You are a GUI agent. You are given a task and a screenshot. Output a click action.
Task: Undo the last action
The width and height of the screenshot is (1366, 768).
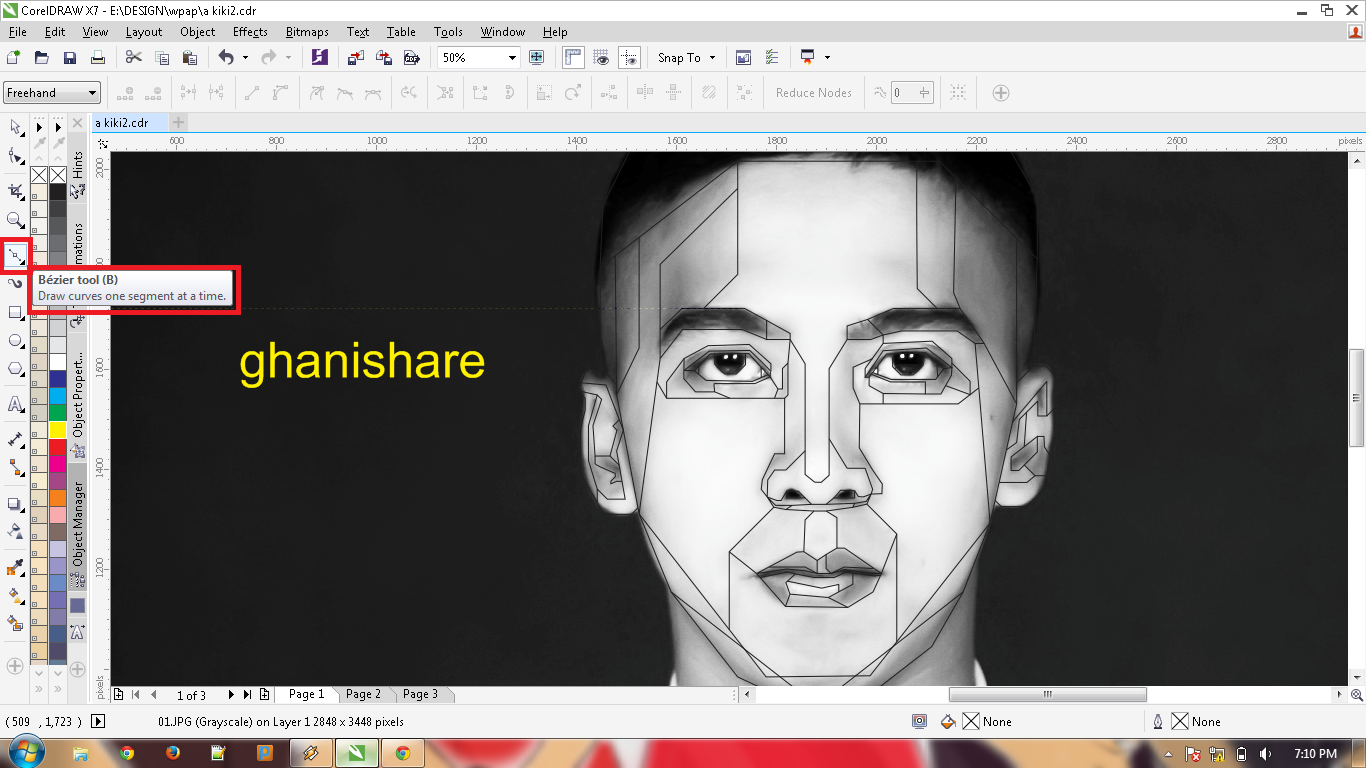pyautogui.click(x=226, y=58)
